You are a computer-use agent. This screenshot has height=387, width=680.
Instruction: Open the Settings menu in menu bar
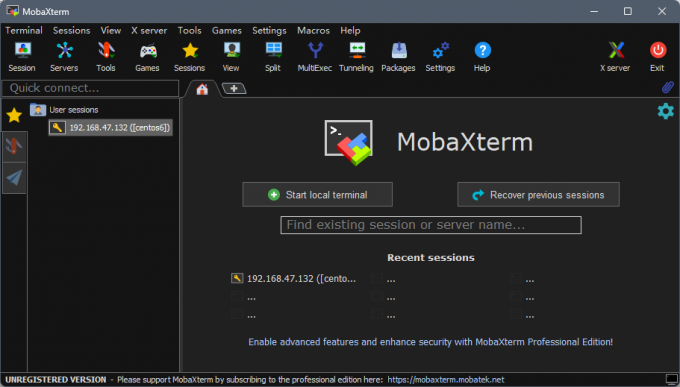click(x=269, y=30)
